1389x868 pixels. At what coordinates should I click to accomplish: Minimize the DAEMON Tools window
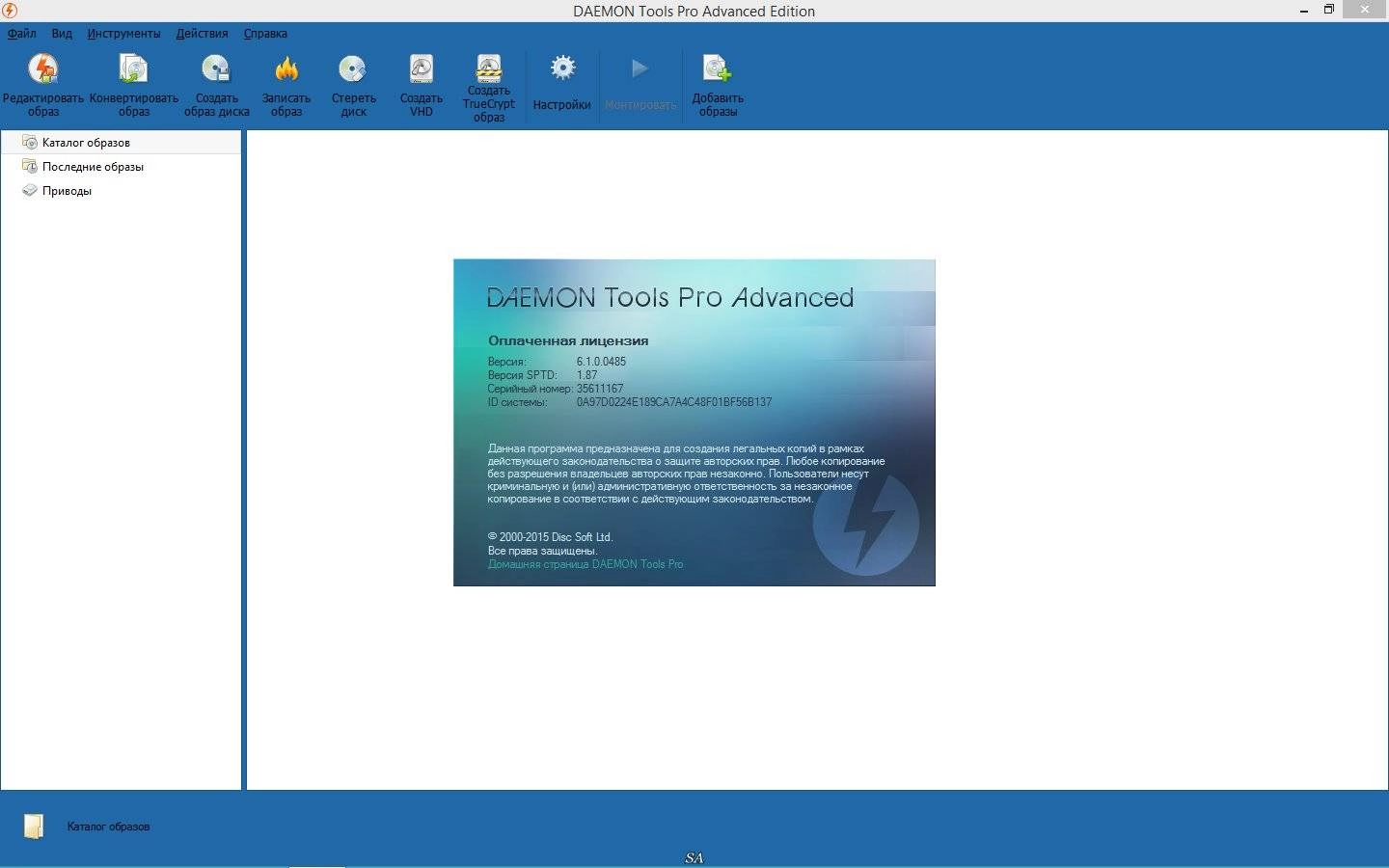1304,10
